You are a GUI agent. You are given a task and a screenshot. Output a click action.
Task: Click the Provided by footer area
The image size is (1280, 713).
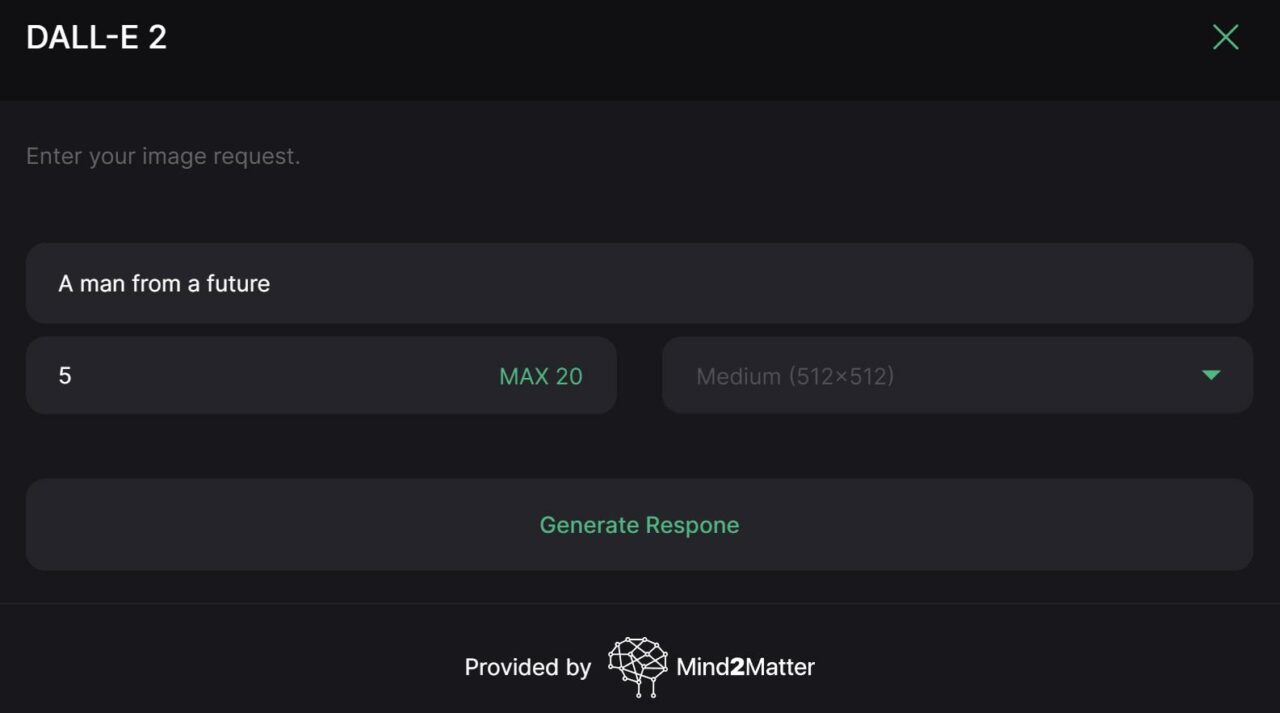tap(528, 666)
